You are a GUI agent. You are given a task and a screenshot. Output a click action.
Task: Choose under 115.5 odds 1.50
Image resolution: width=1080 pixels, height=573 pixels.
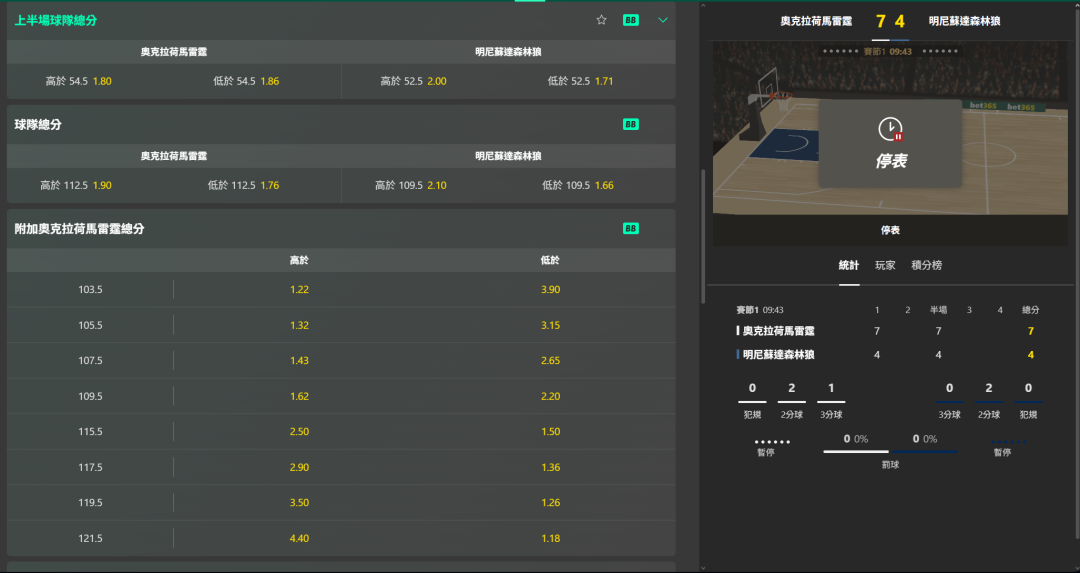point(550,431)
